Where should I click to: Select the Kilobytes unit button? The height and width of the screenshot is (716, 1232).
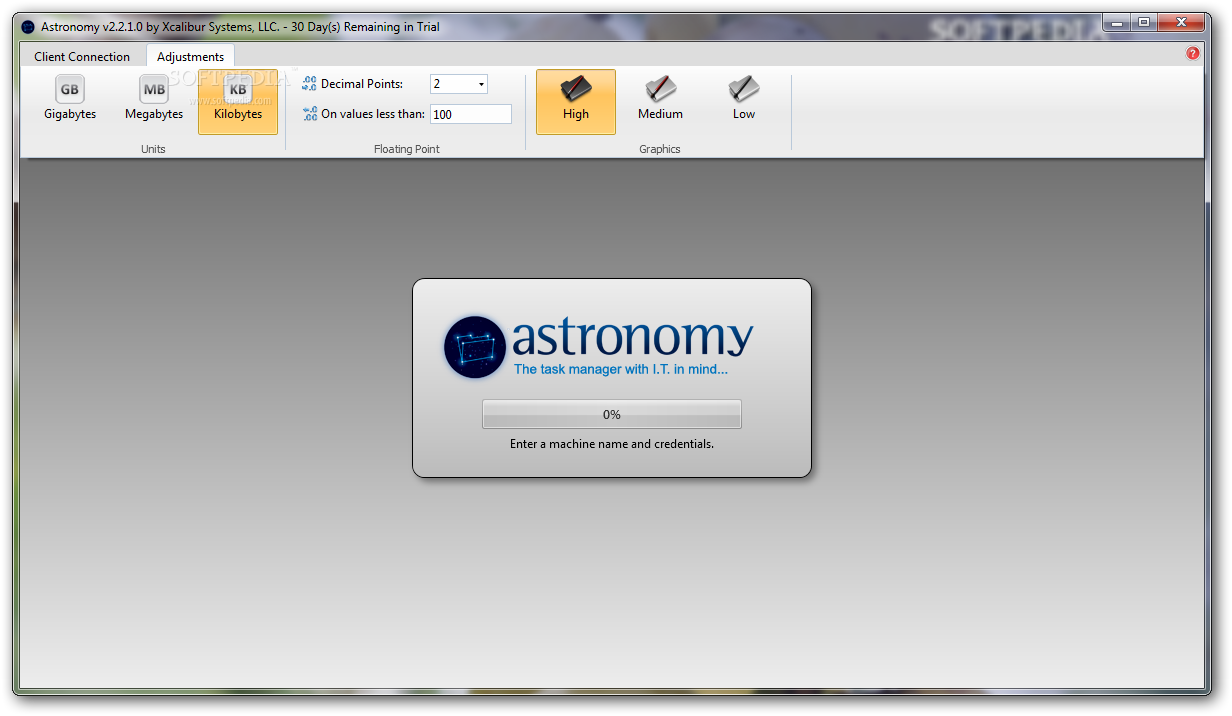point(238,101)
